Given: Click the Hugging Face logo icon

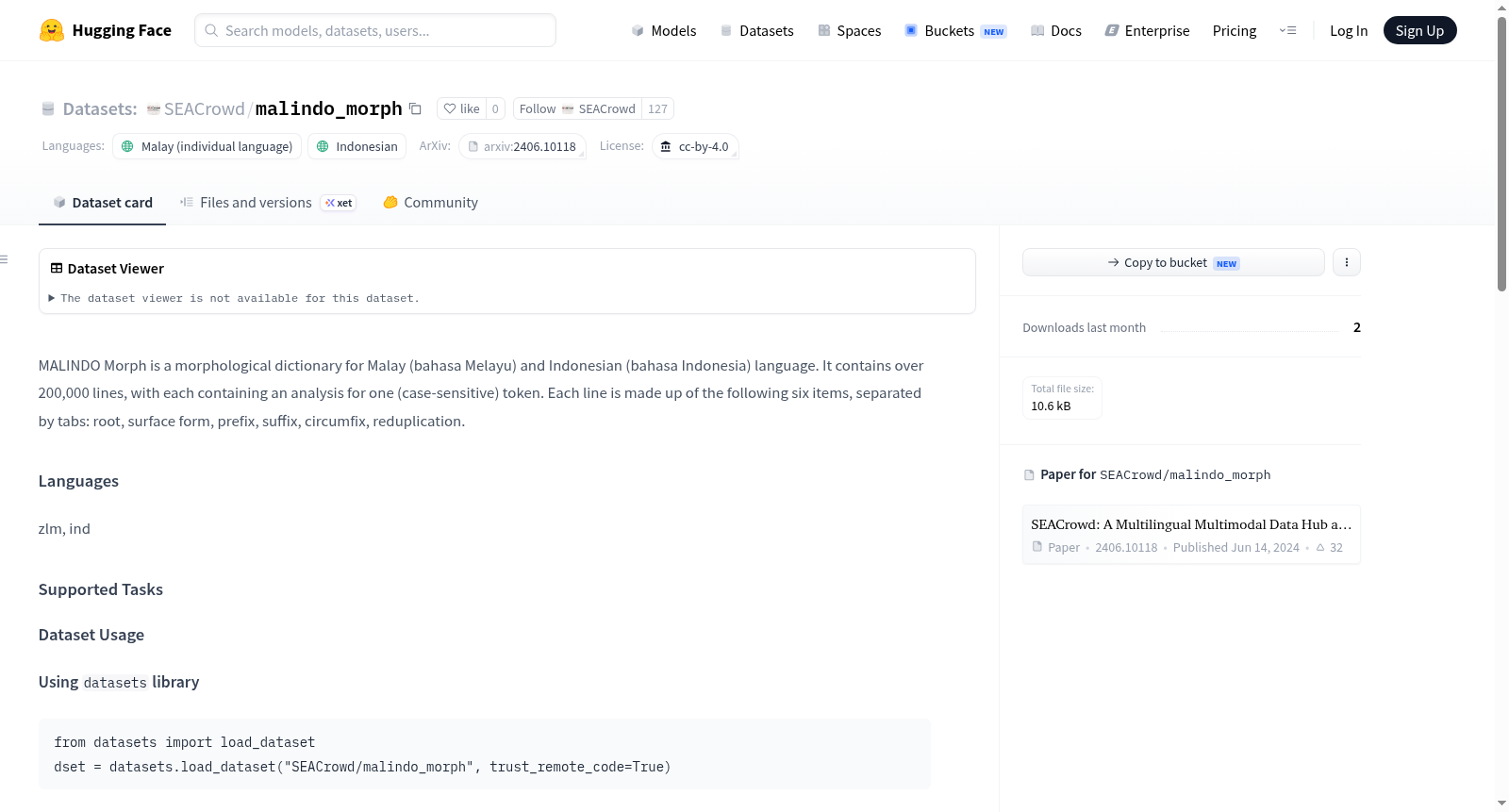Looking at the screenshot, I should click(x=52, y=30).
